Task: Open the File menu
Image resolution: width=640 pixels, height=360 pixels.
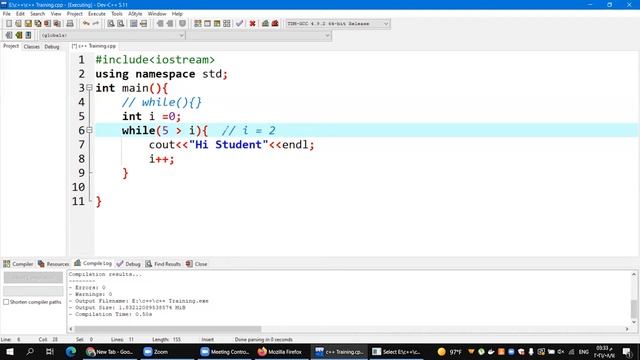Action: click(7, 13)
